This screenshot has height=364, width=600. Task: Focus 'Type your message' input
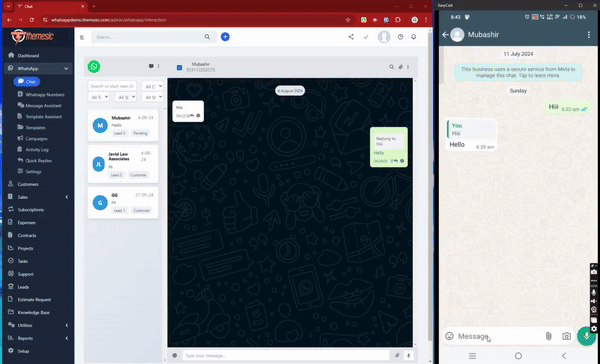pyautogui.click(x=286, y=356)
